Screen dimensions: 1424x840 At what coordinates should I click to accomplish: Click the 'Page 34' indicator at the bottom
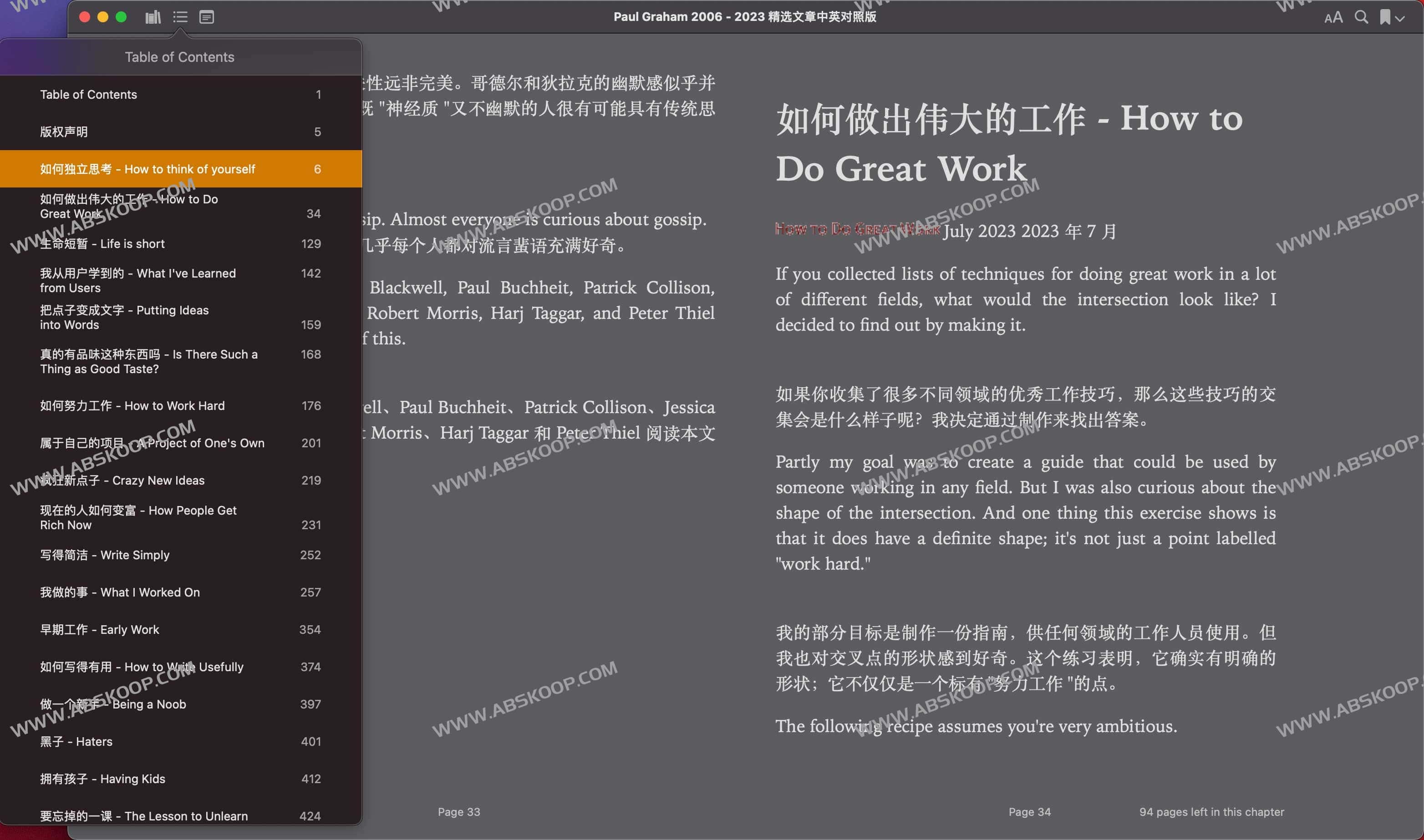(x=1029, y=812)
